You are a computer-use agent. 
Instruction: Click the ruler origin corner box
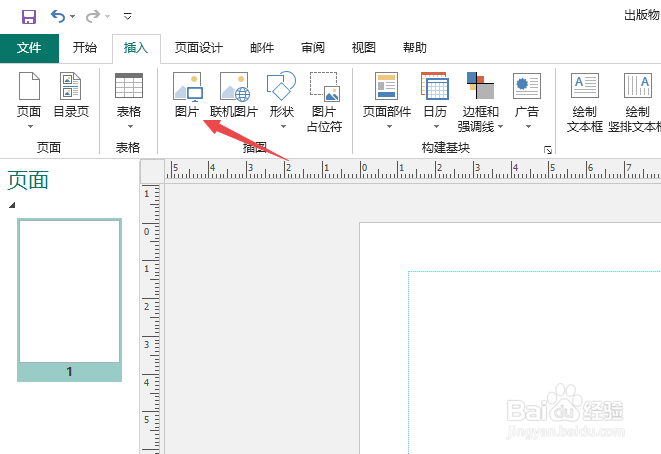[152, 171]
